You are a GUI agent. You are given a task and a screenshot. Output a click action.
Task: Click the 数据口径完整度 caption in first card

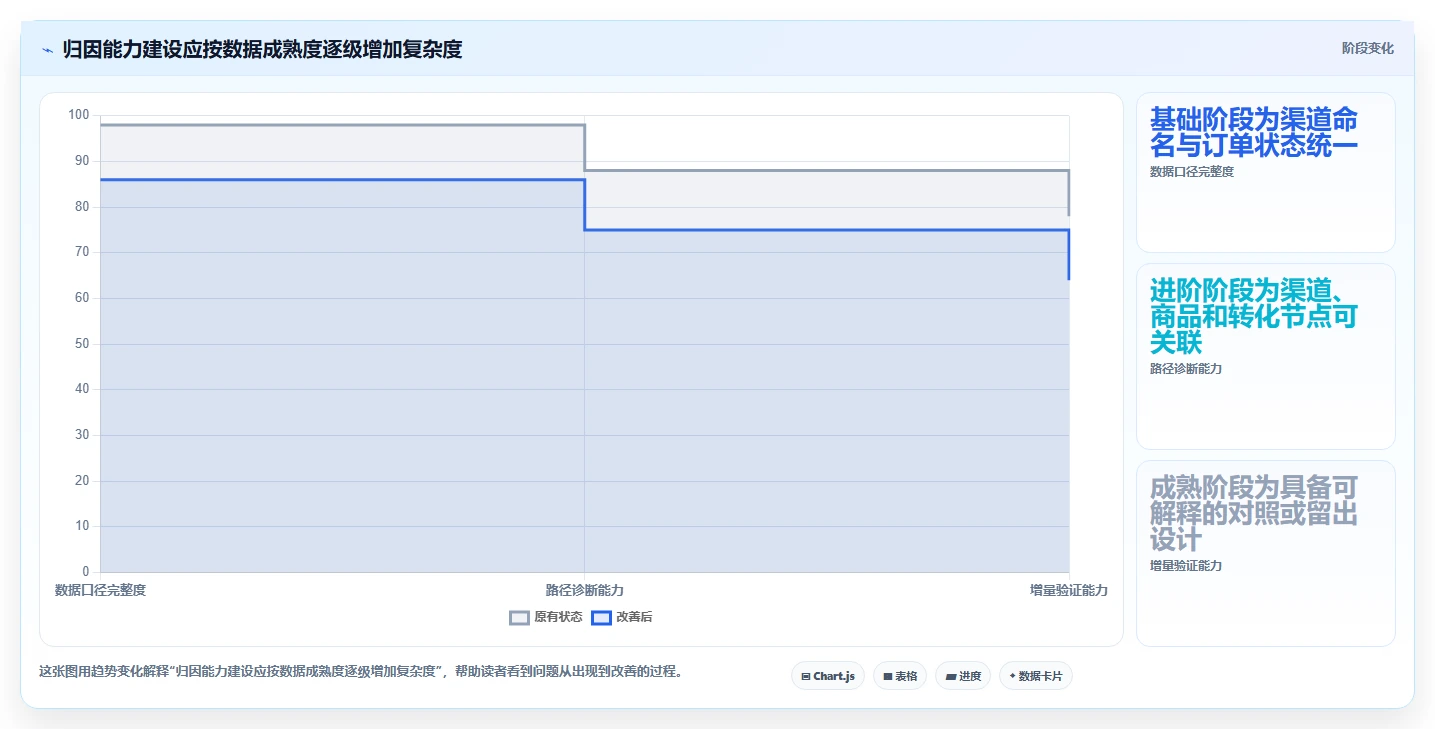(x=1192, y=172)
